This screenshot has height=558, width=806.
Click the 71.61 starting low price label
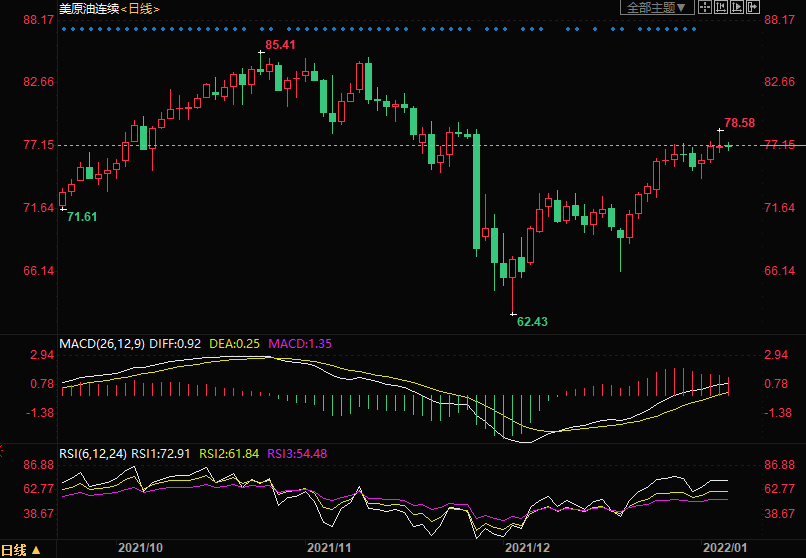(82, 217)
